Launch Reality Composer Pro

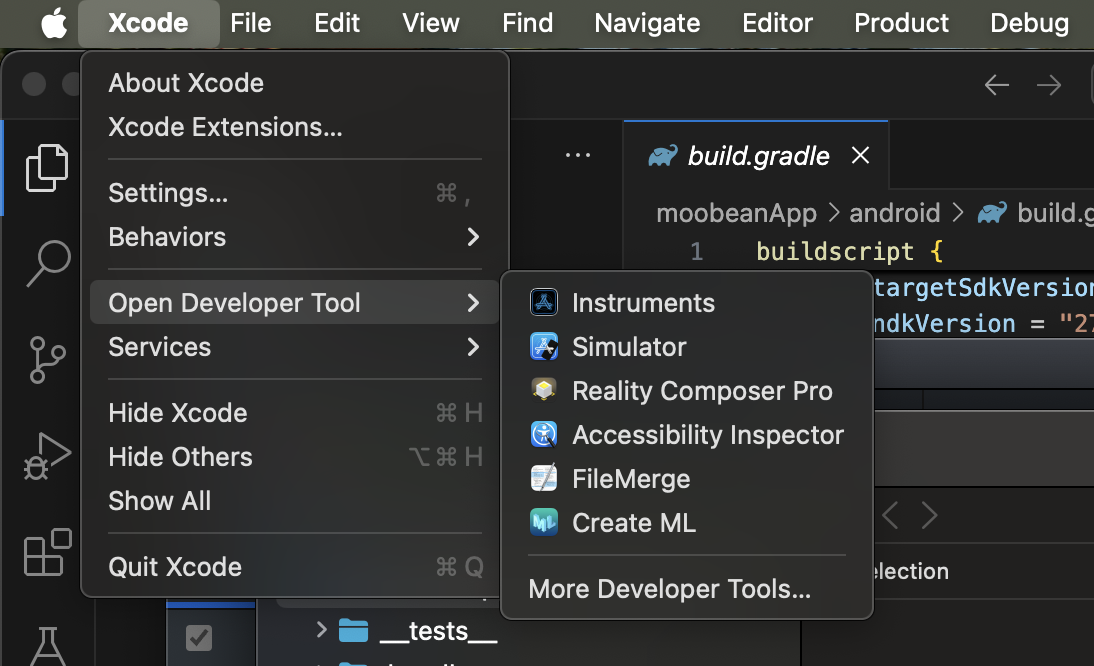(x=687, y=391)
